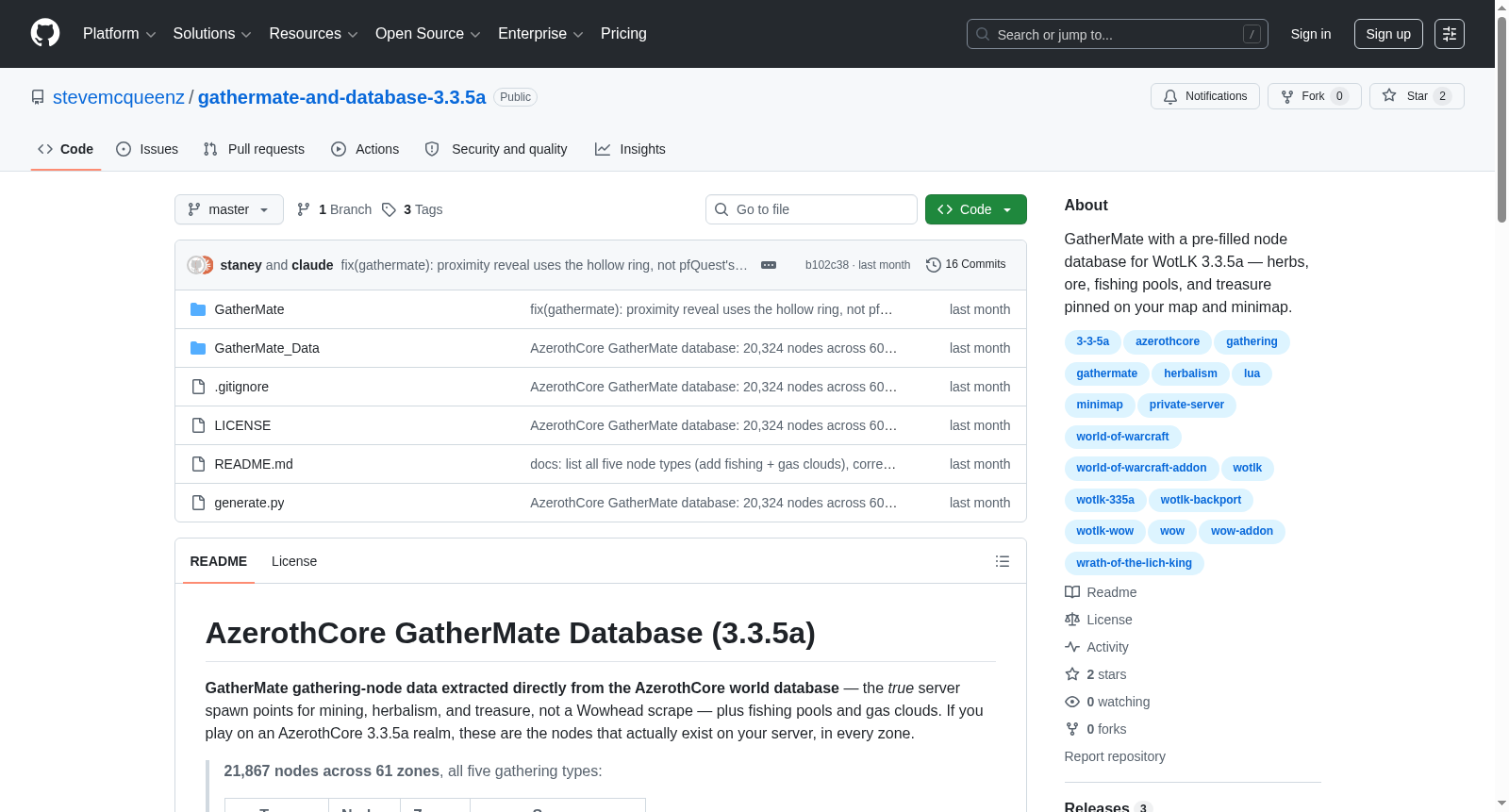
Task: Open the Pricing link
Action: click(x=623, y=34)
